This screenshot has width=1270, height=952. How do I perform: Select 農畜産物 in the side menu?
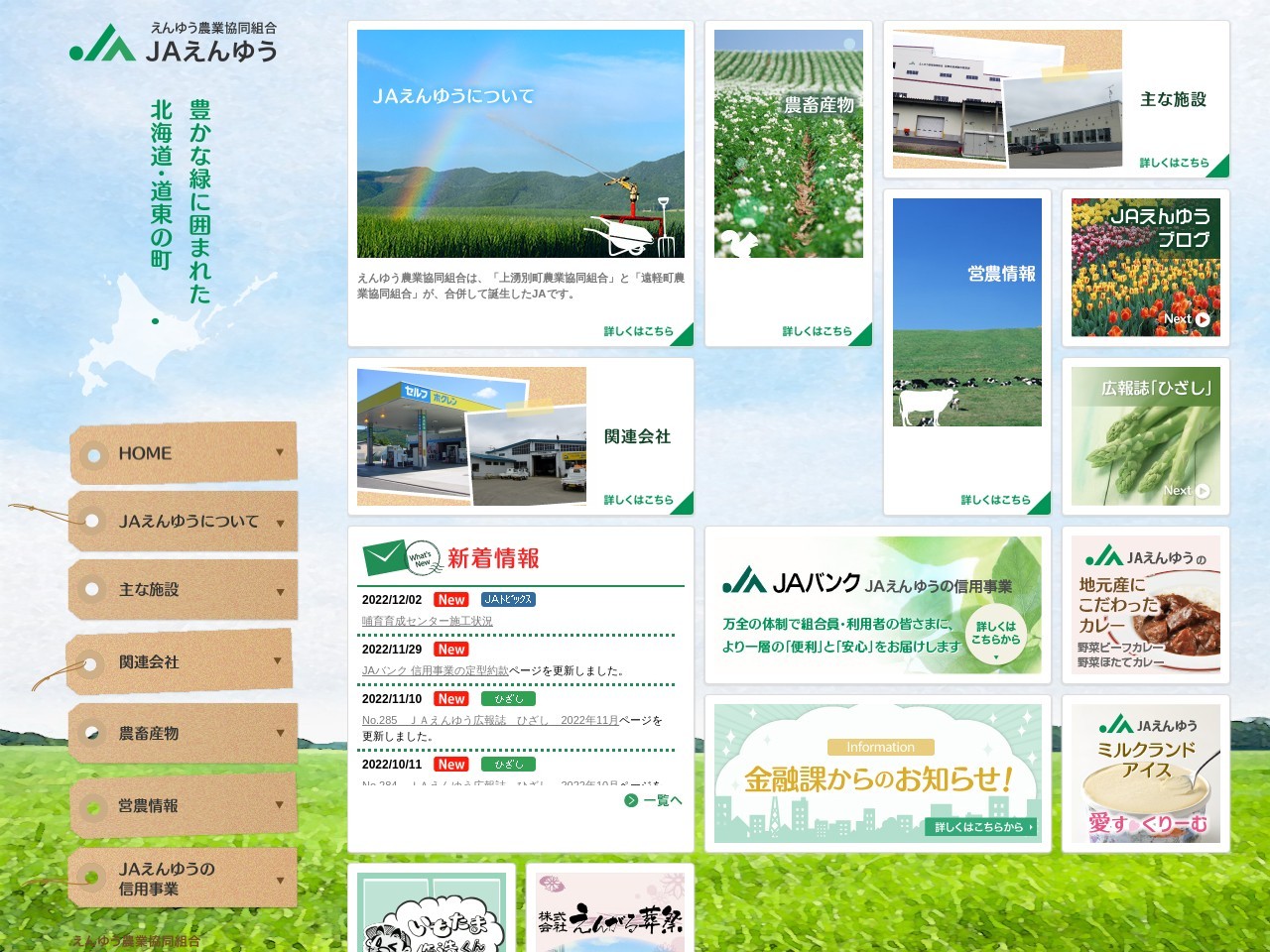(184, 734)
